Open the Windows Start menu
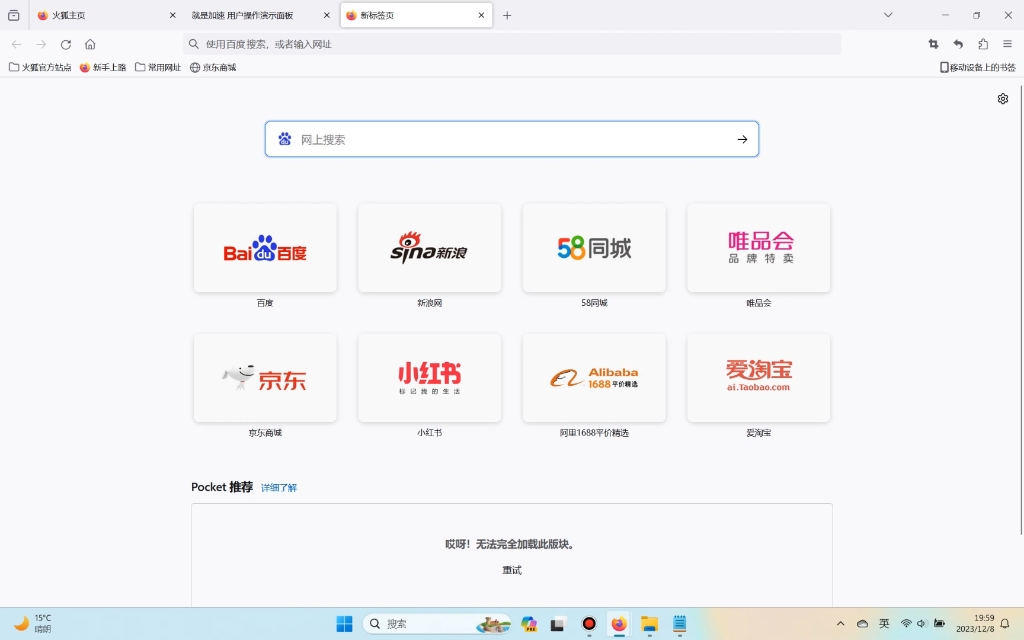Screen dimensions: 1024x640 coord(344,624)
